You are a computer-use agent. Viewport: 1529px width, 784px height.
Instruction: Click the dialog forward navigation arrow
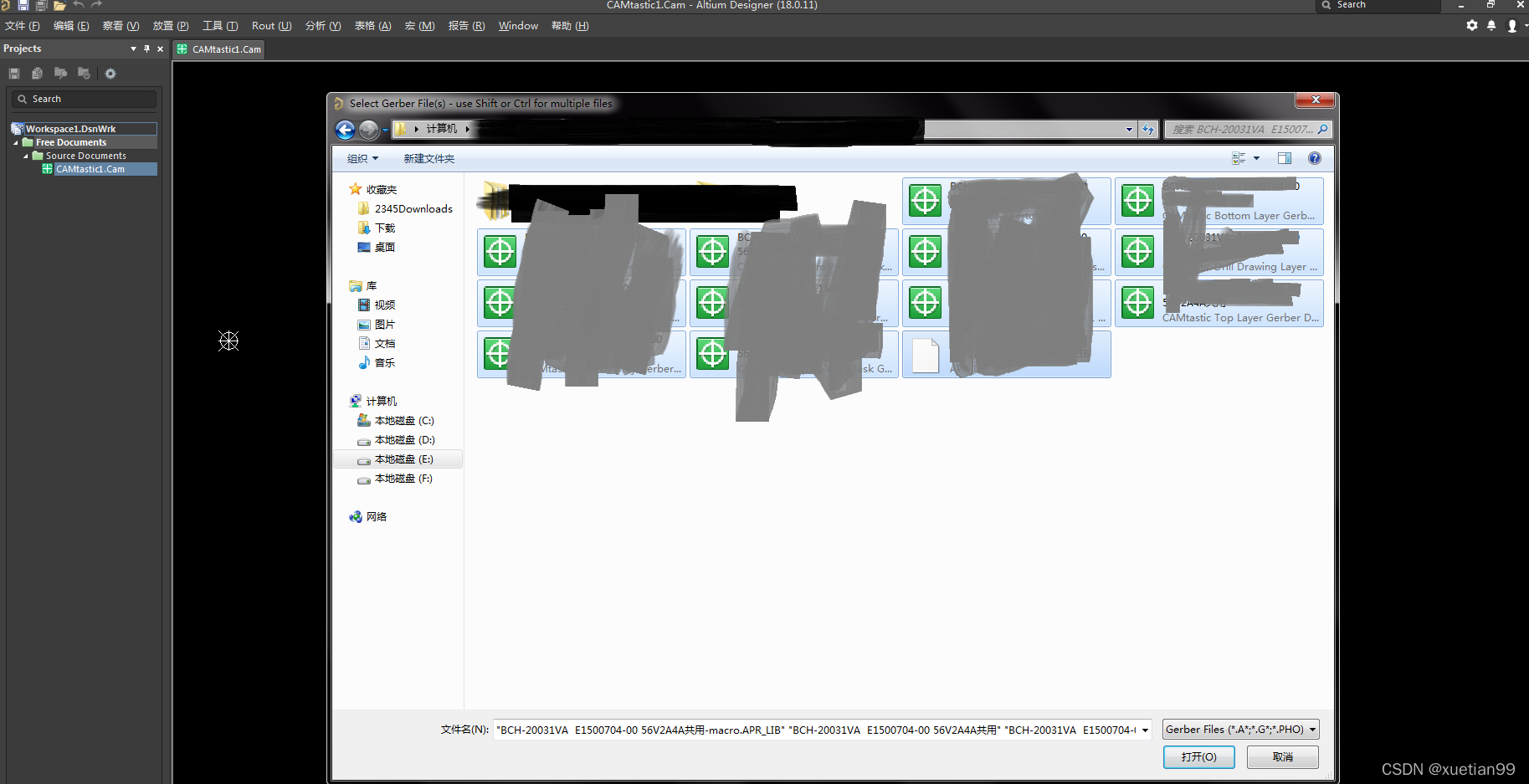coord(368,130)
